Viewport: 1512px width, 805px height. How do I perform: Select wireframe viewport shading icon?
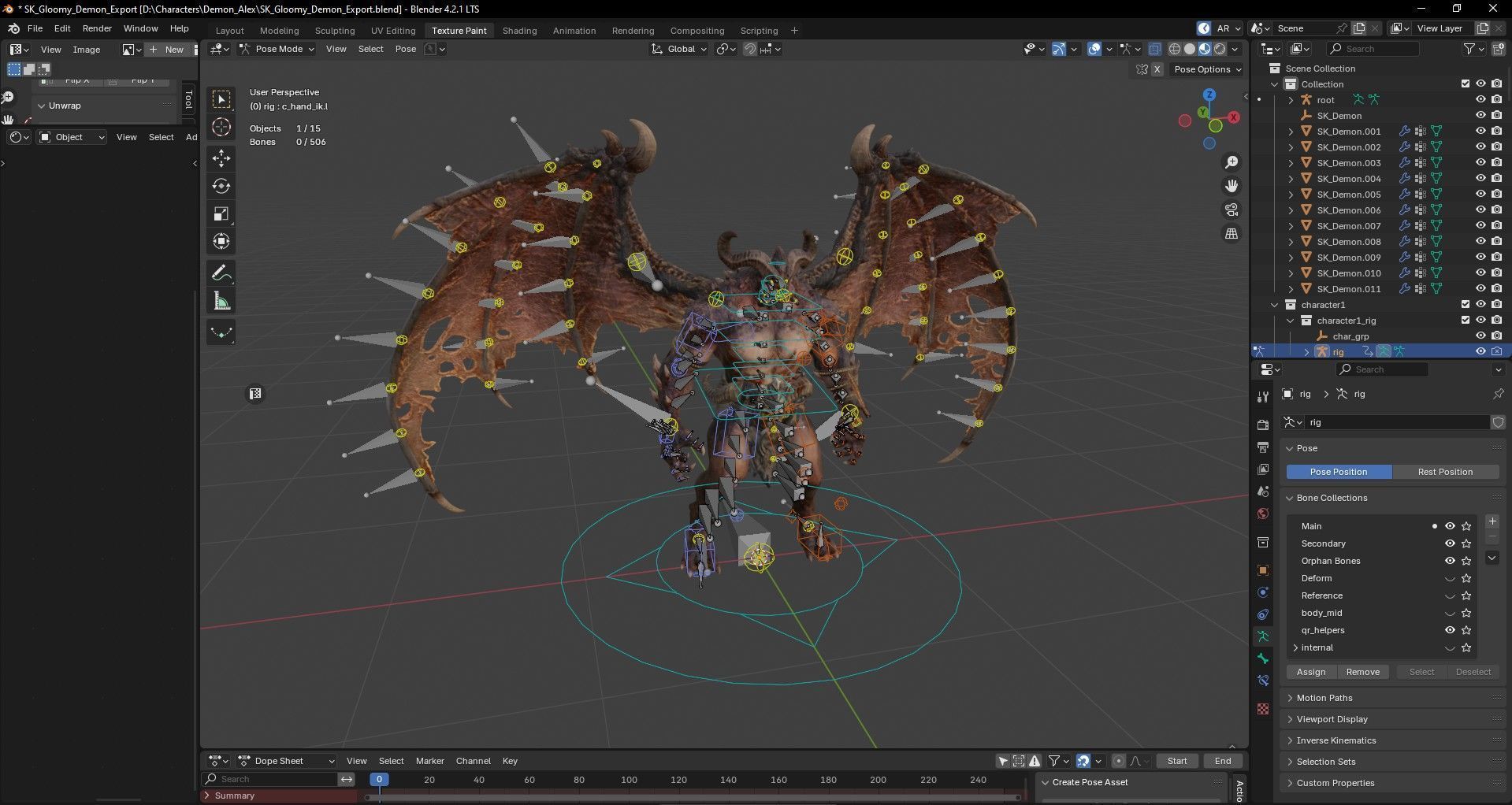(x=1175, y=49)
